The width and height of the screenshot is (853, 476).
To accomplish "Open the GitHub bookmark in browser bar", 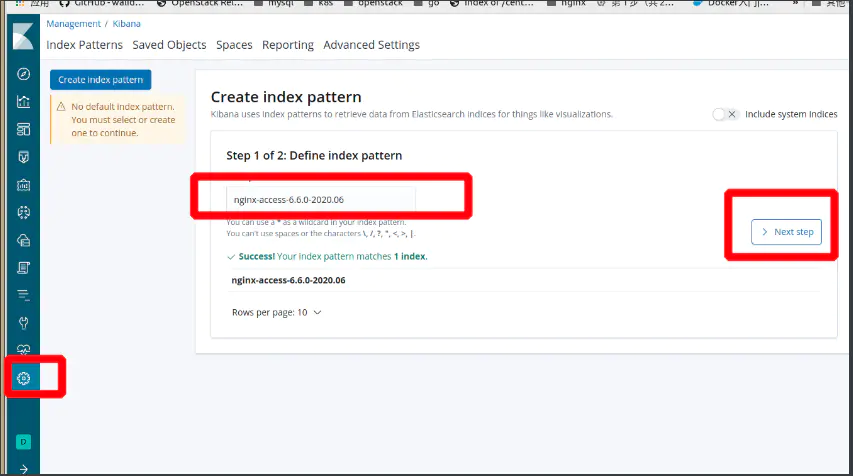I will click(102, 3).
